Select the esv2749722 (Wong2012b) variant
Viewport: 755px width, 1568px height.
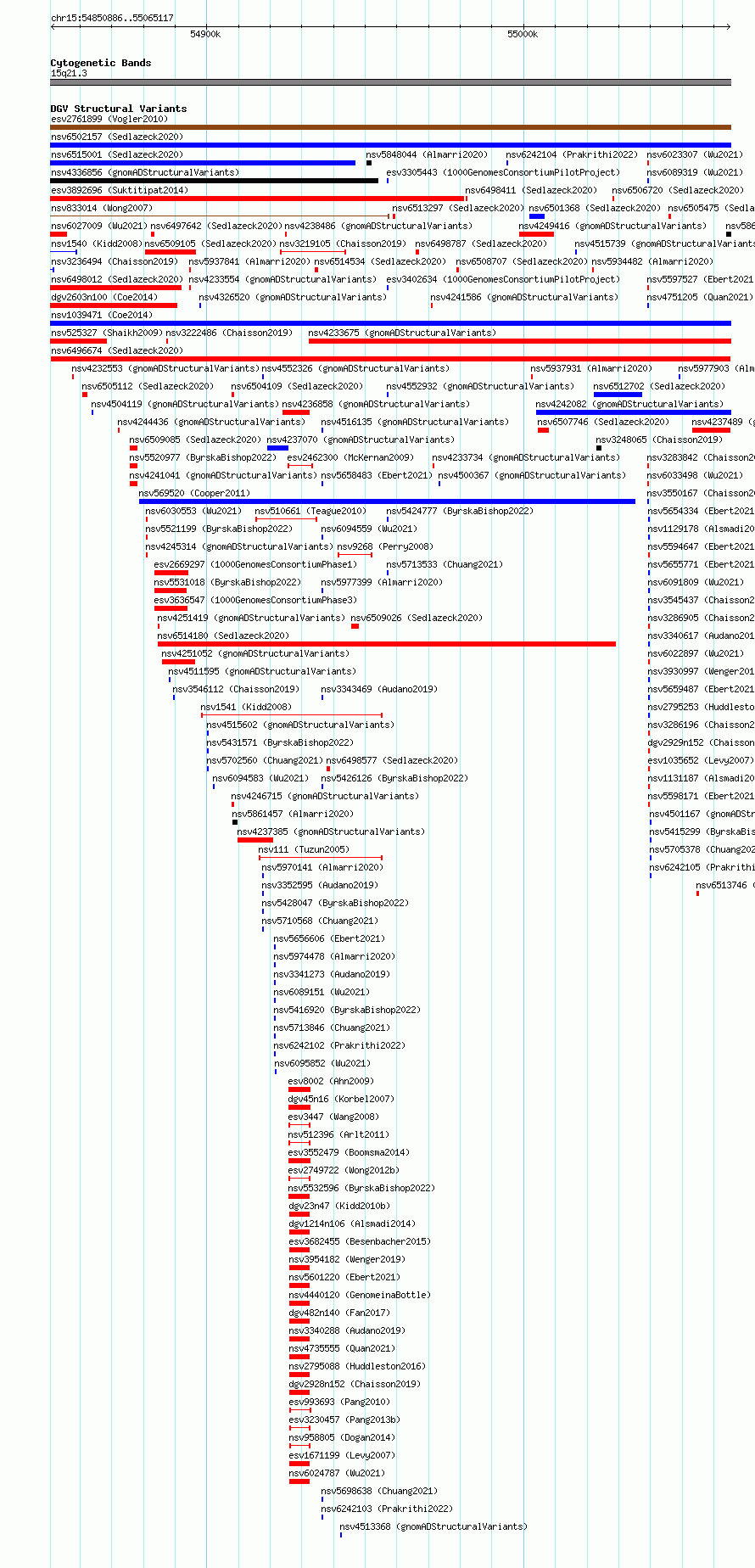tap(344, 1170)
